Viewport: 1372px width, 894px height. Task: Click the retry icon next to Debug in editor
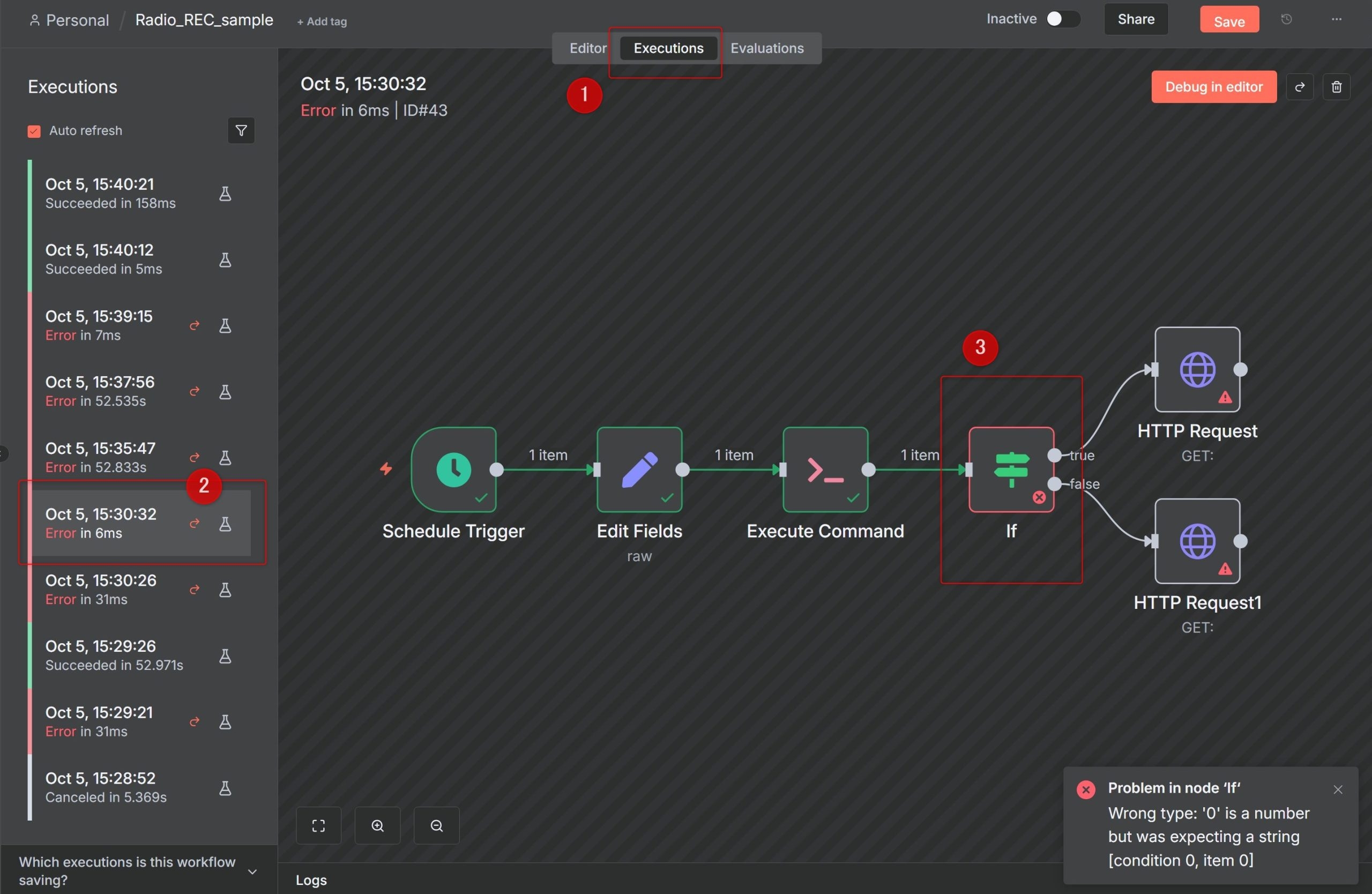click(x=1299, y=87)
